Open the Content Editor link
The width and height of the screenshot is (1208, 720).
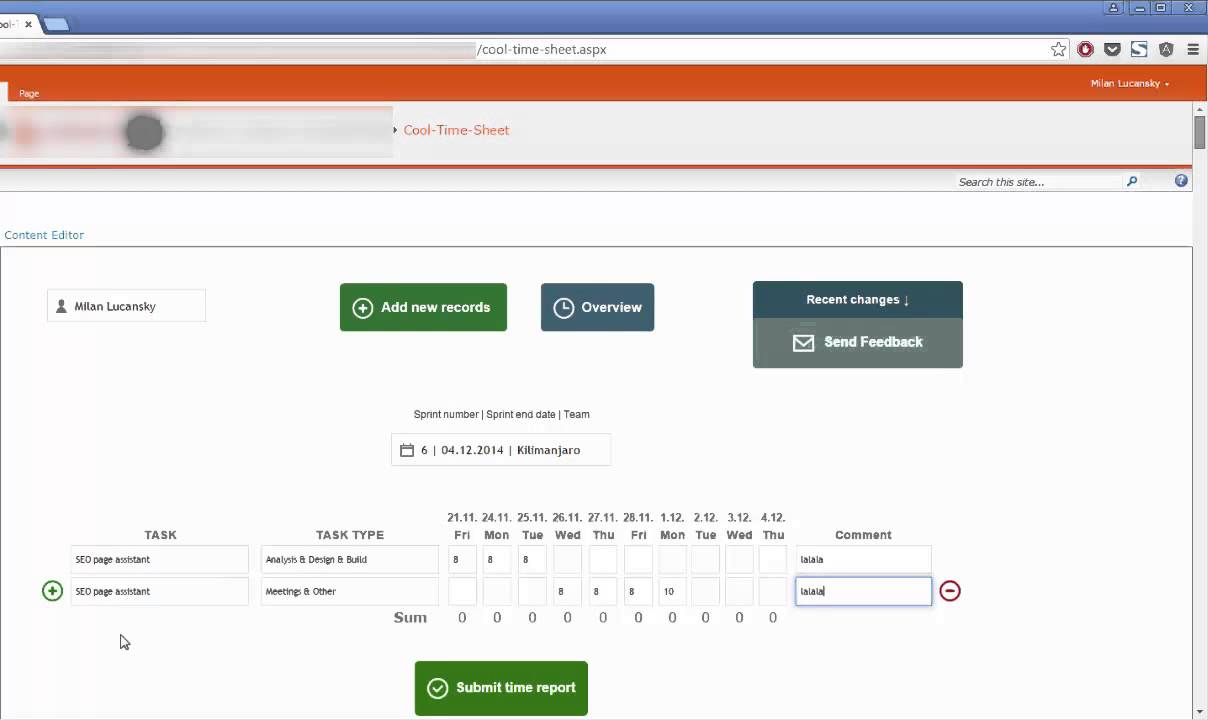pos(44,235)
